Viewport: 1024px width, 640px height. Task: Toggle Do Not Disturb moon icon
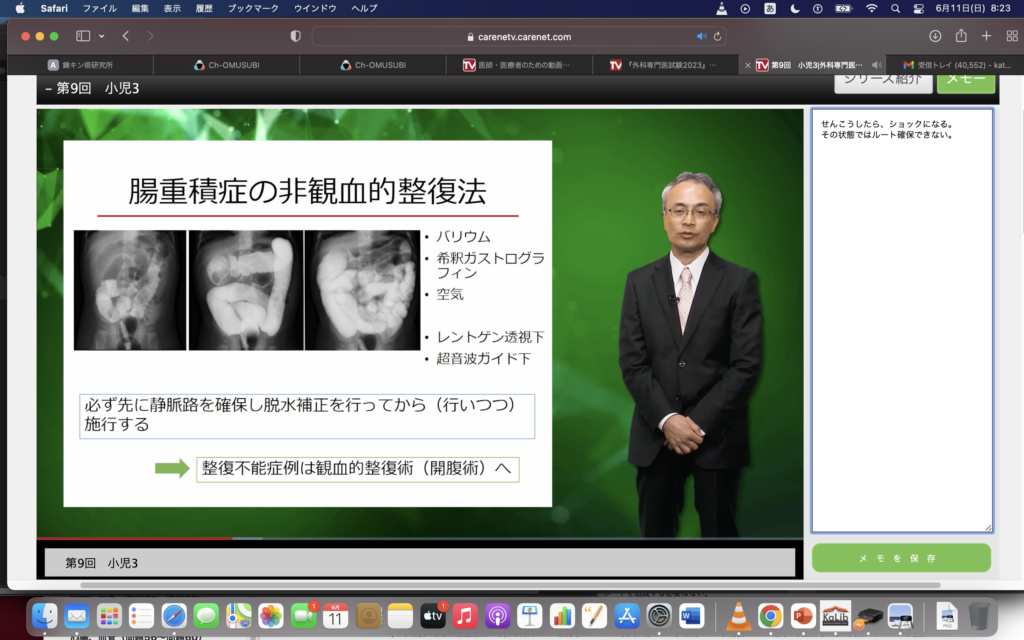point(795,8)
